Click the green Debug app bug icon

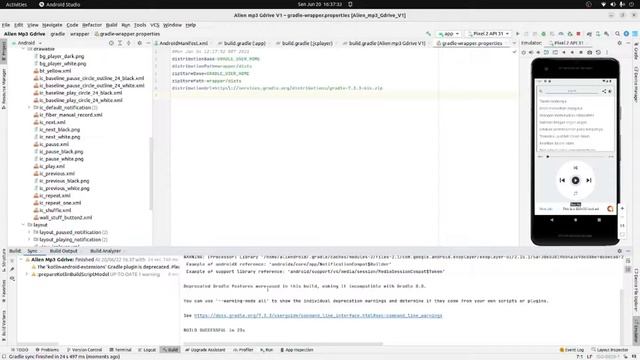[543, 34]
